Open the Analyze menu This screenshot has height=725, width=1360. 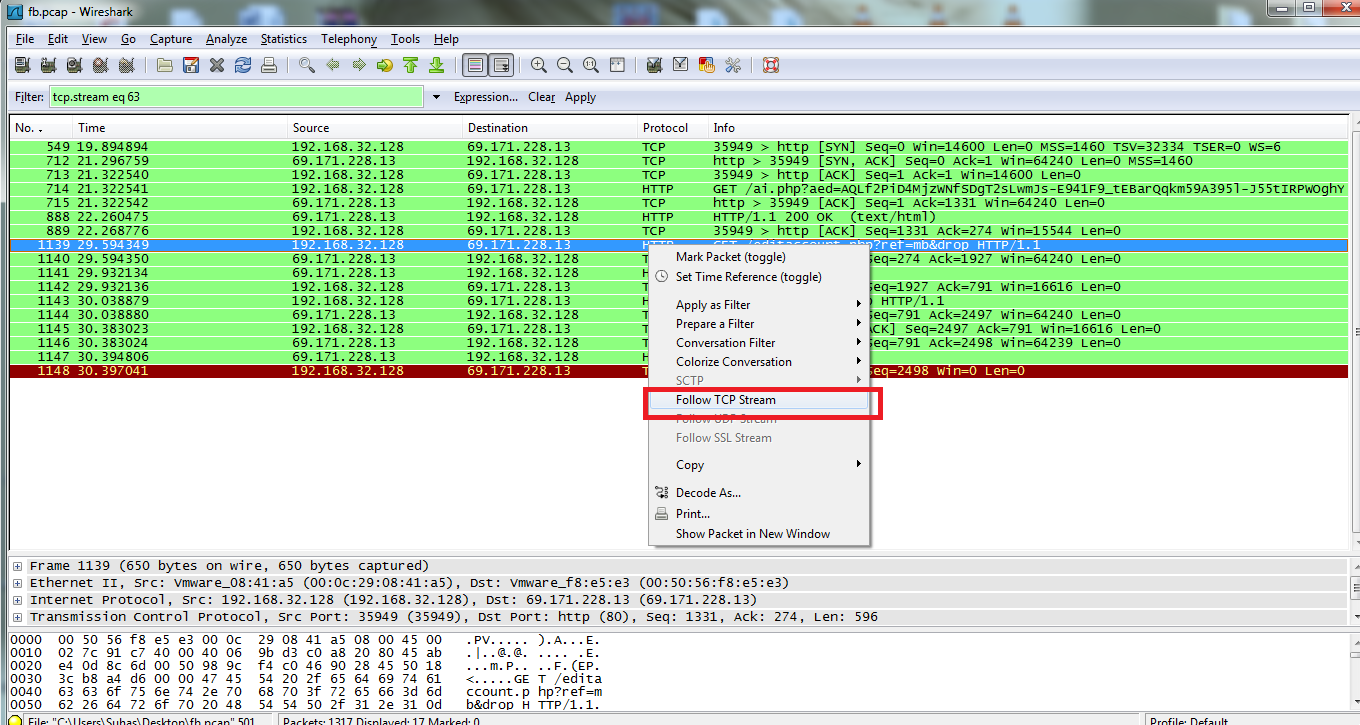pyautogui.click(x=226, y=39)
